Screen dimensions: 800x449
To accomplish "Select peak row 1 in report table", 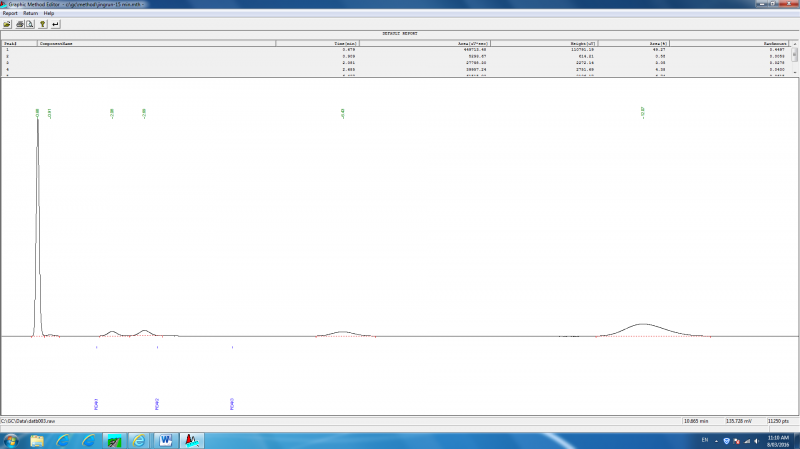I will tap(395, 49).
